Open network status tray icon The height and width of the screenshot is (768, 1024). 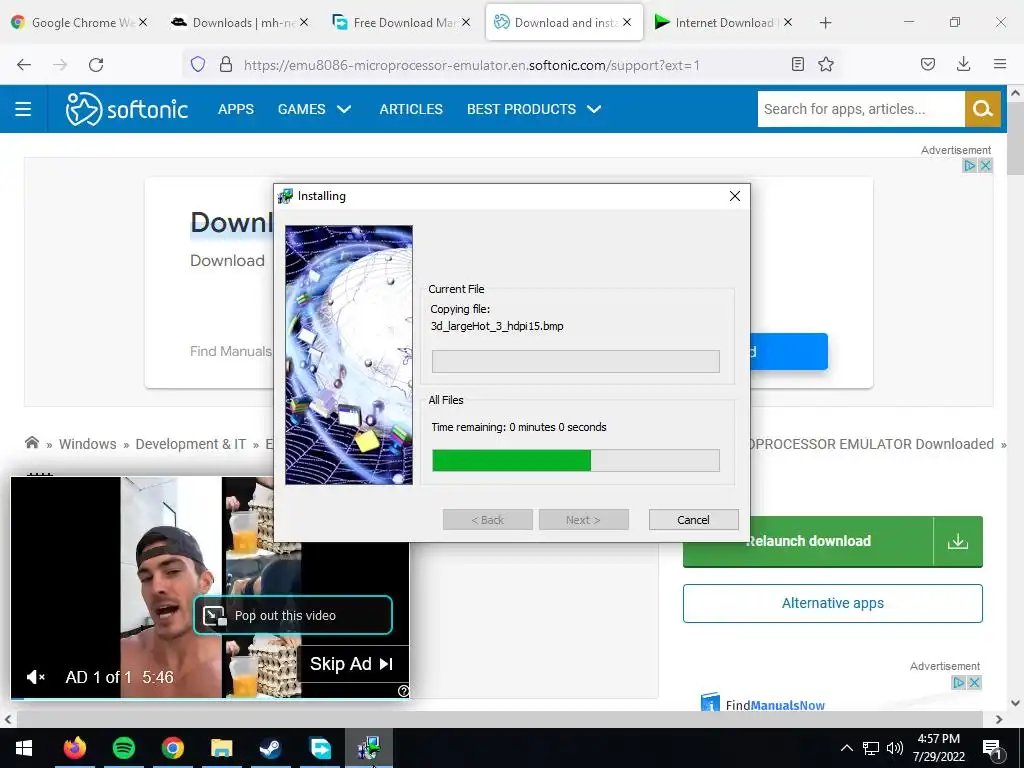coord(871,748)
